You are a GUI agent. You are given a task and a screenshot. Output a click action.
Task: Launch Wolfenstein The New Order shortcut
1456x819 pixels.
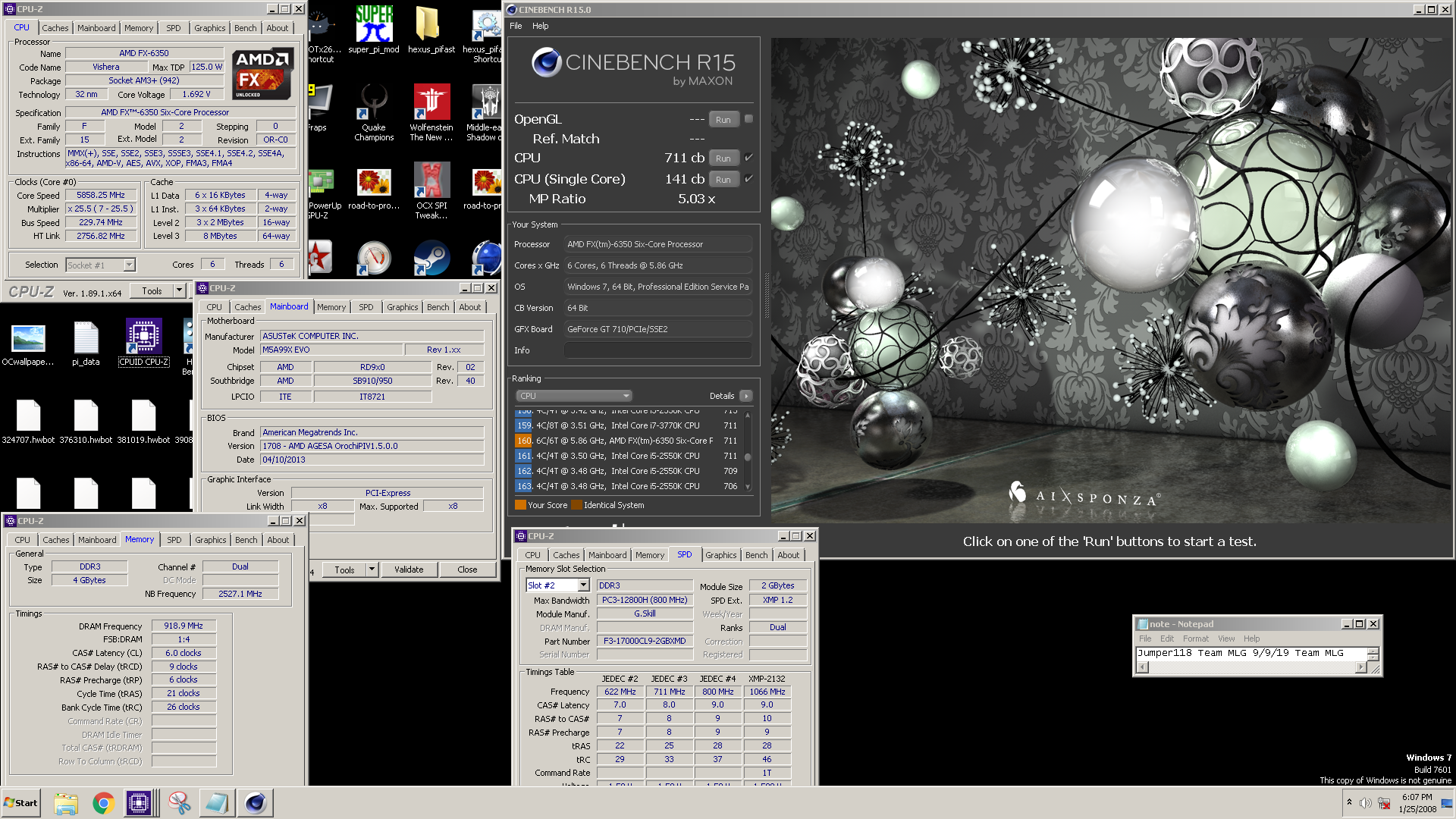click(x=431, y=112)
